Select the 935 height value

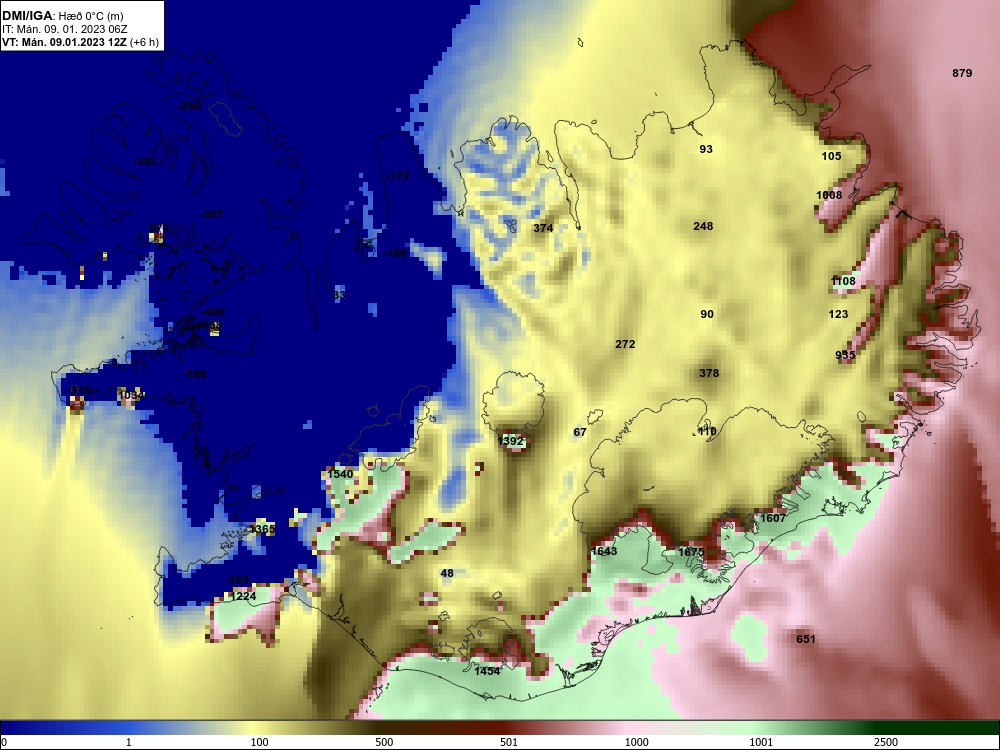(845, 356)
